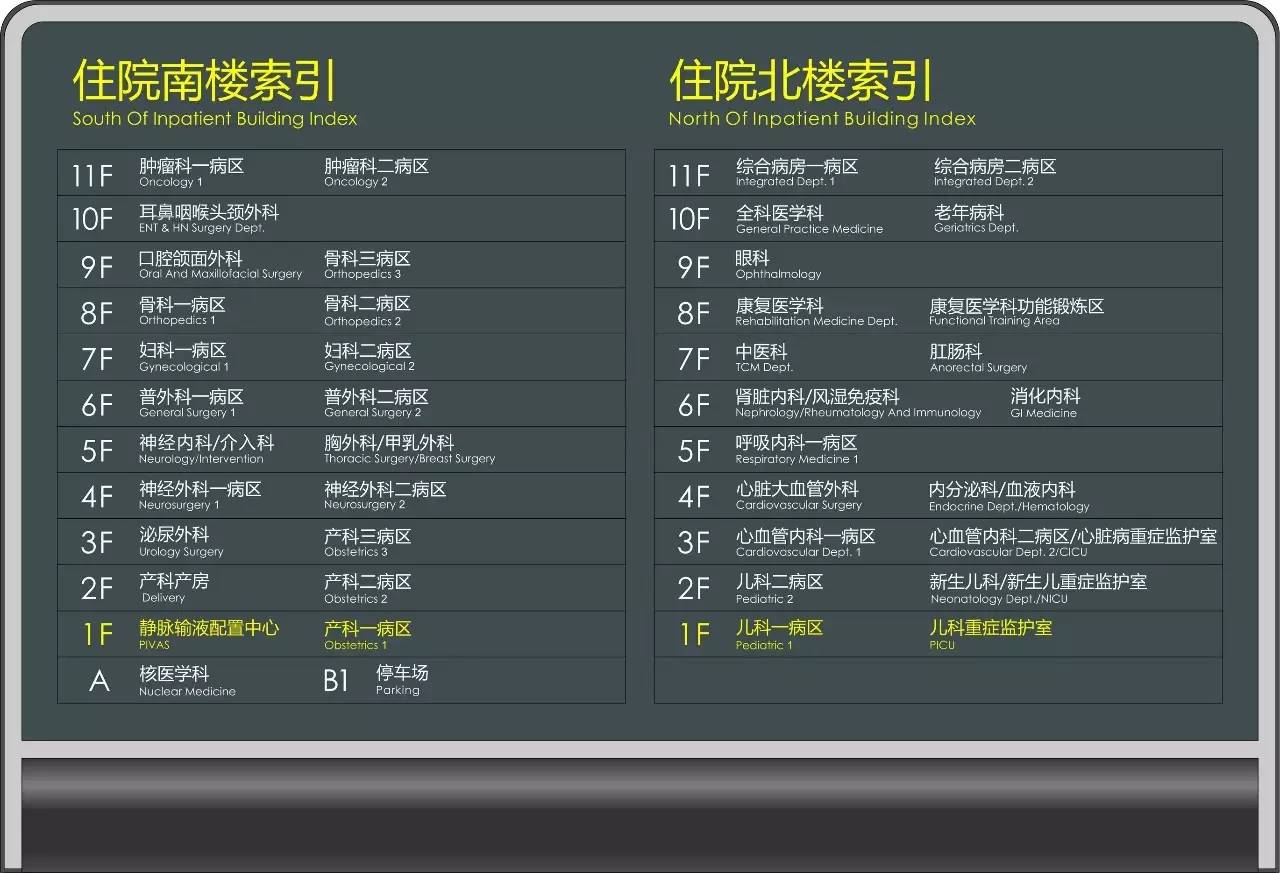
Task: Select Endocrine Dept./Hematology entry
Action: coord(1009,496)
